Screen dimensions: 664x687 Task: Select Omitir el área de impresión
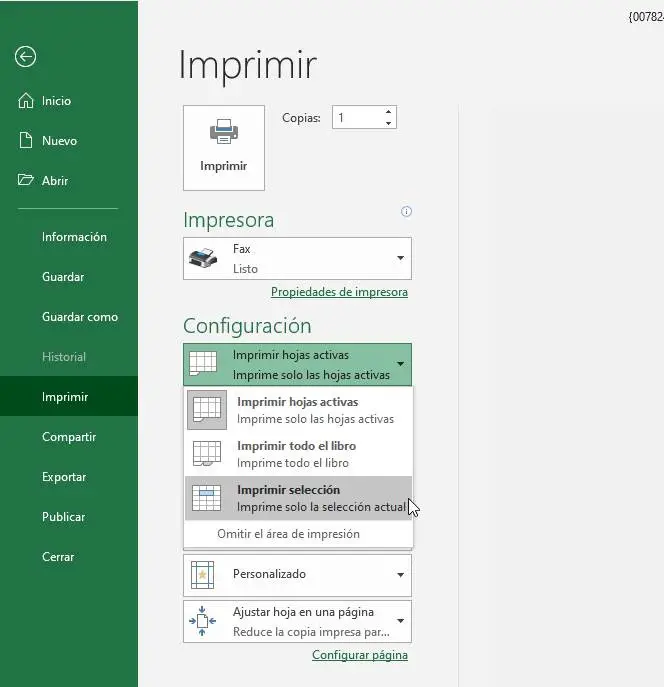(x=289, y=534)
